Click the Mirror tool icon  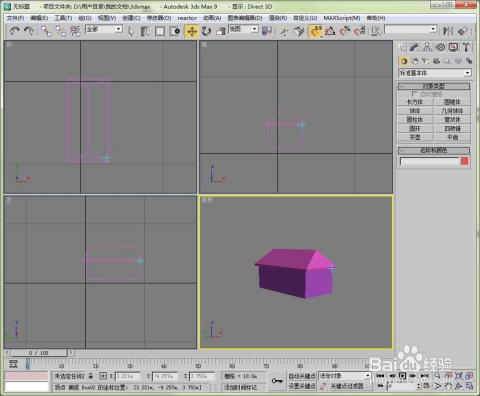[x=448, y=31]
